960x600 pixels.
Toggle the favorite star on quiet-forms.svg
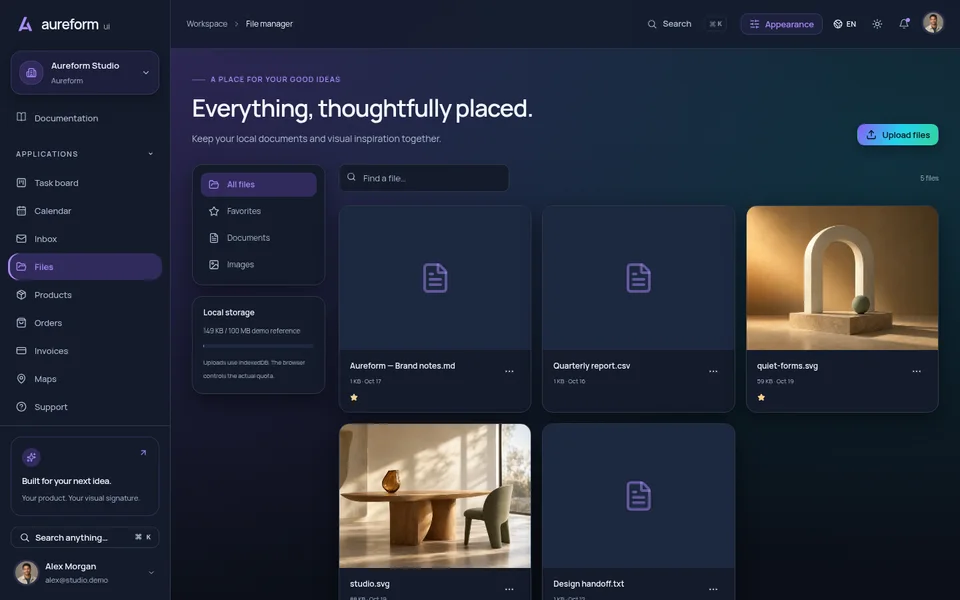pos(761,397)
